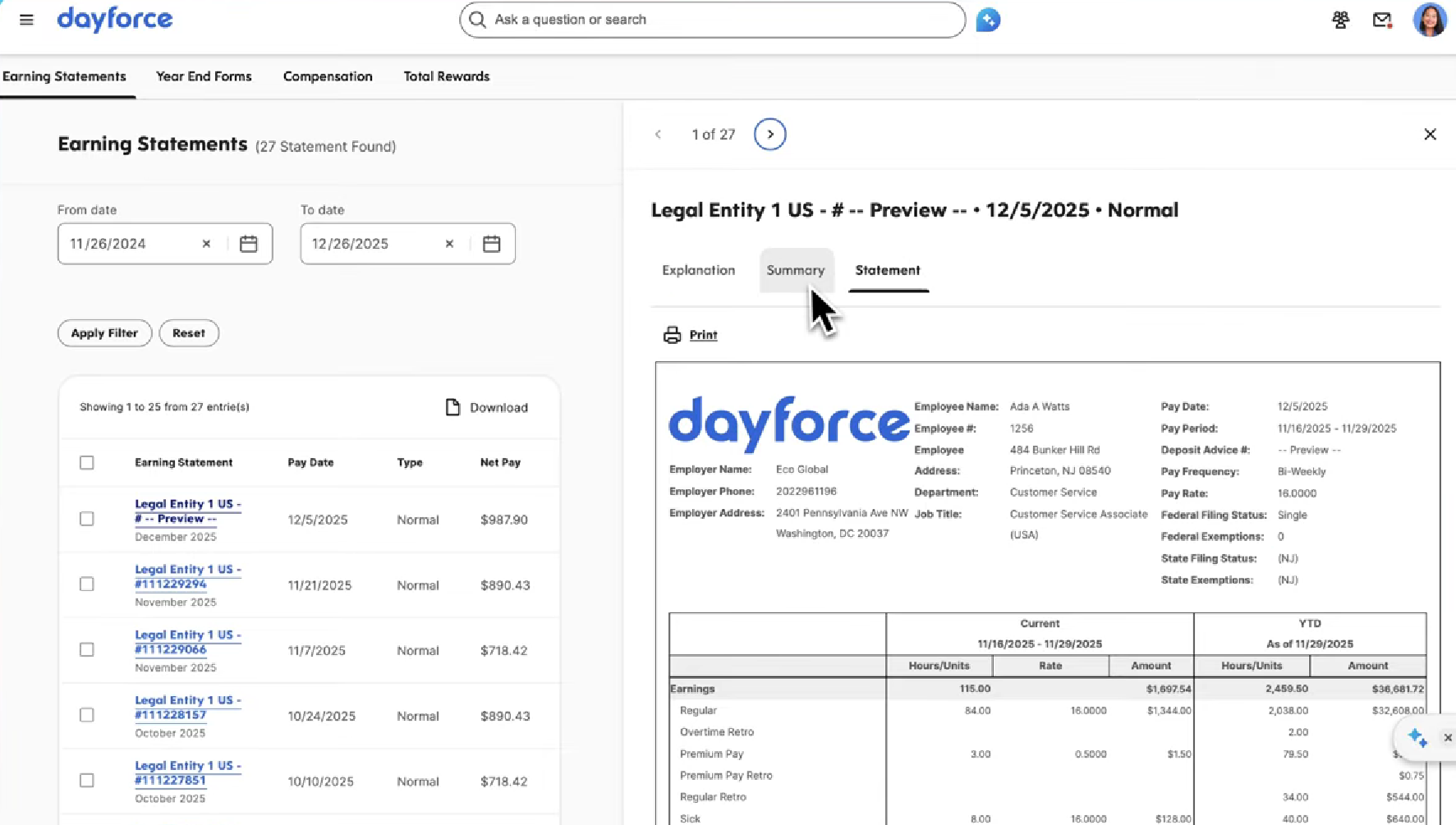Image resolution: width=1456 pixels, height=825 pixels.
Task: Click the Bi-Weekly pay frequency value
Action: tap(1302, 472)
